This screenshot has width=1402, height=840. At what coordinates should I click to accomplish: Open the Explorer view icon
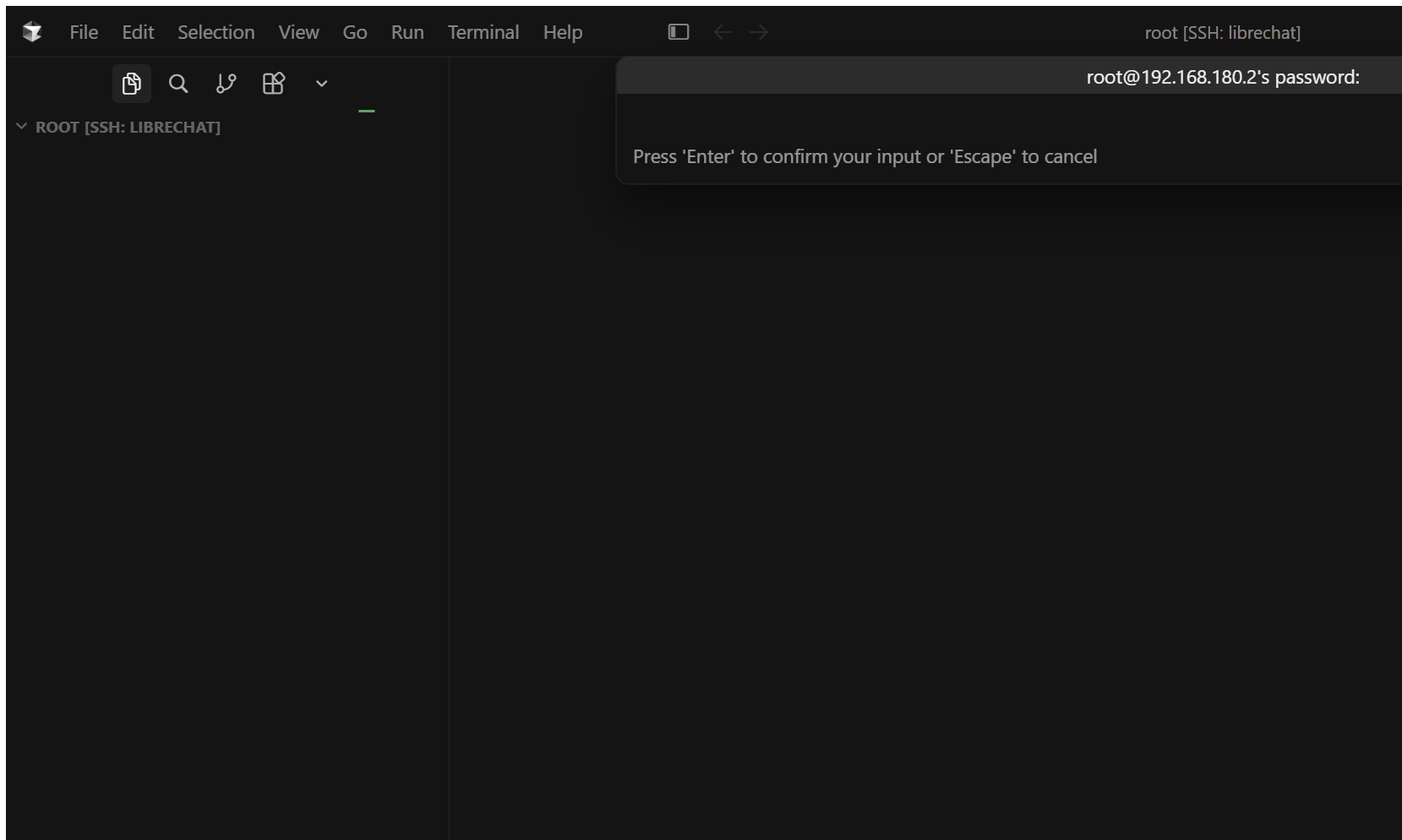132,84
